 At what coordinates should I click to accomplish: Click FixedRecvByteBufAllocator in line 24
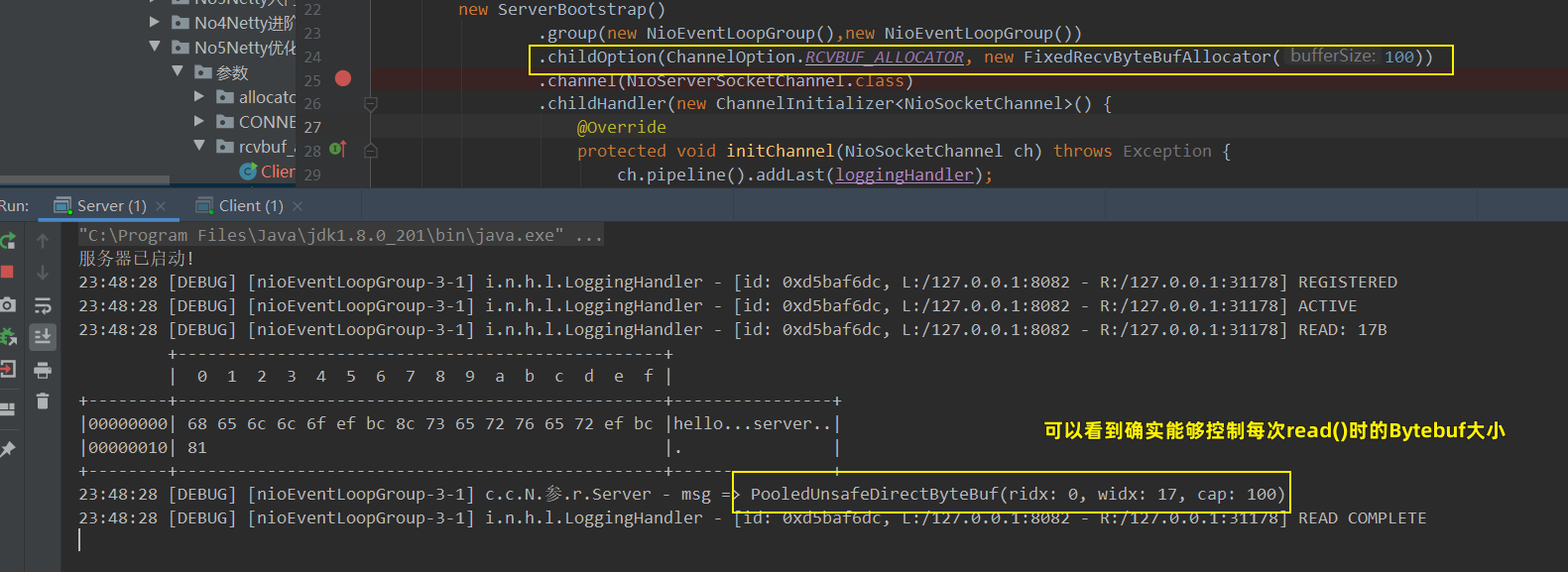[x=1146, y=57]
